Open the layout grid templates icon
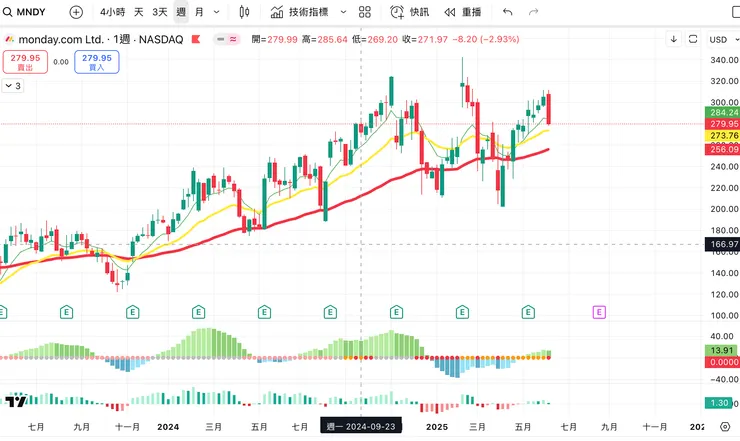 click(365, 12)
